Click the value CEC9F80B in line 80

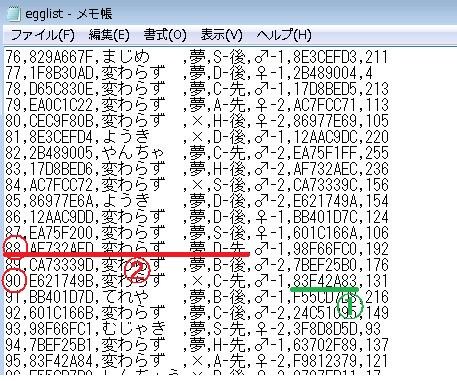tap(60, 121)
